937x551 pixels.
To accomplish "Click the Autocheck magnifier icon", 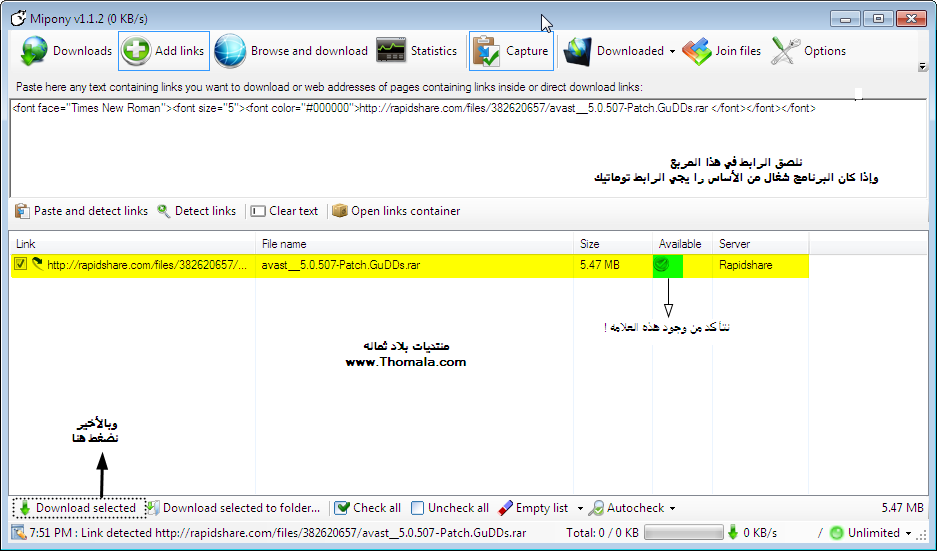I will (x=596, y=508).
